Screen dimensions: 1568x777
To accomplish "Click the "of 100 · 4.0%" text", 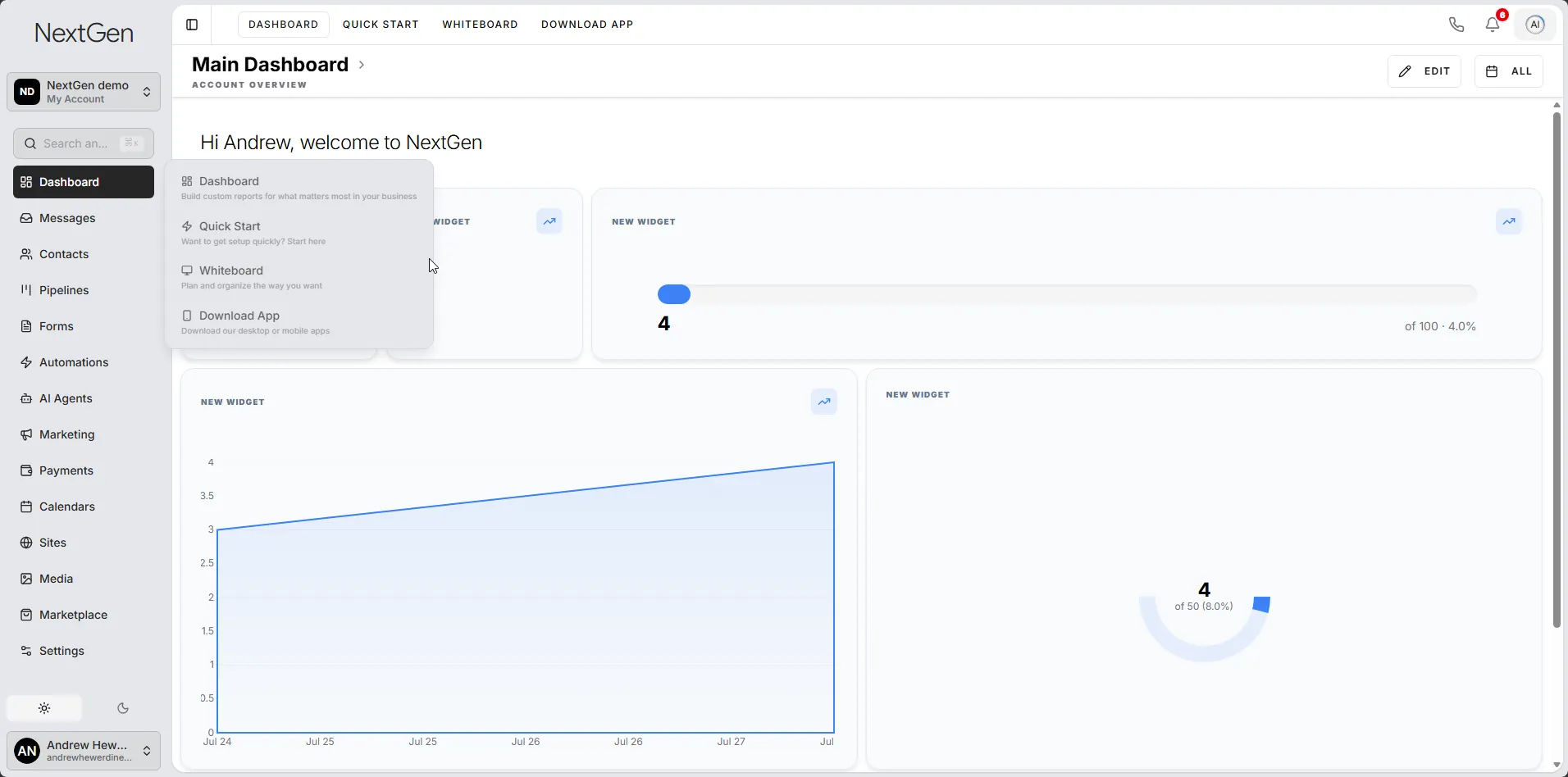I will [x=1440, y=326].
